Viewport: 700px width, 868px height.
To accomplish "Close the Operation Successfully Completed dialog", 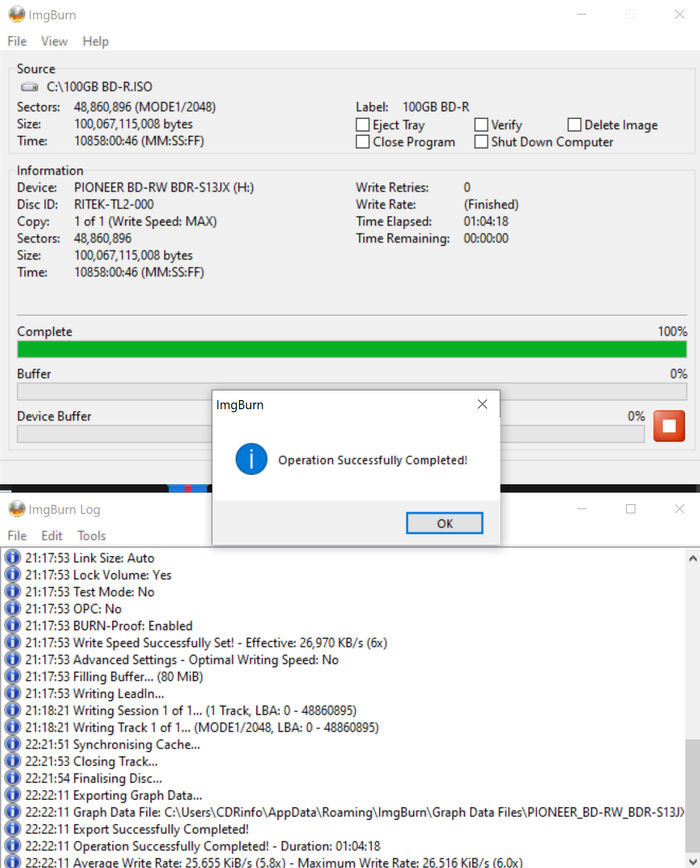I will click(482, 405).
